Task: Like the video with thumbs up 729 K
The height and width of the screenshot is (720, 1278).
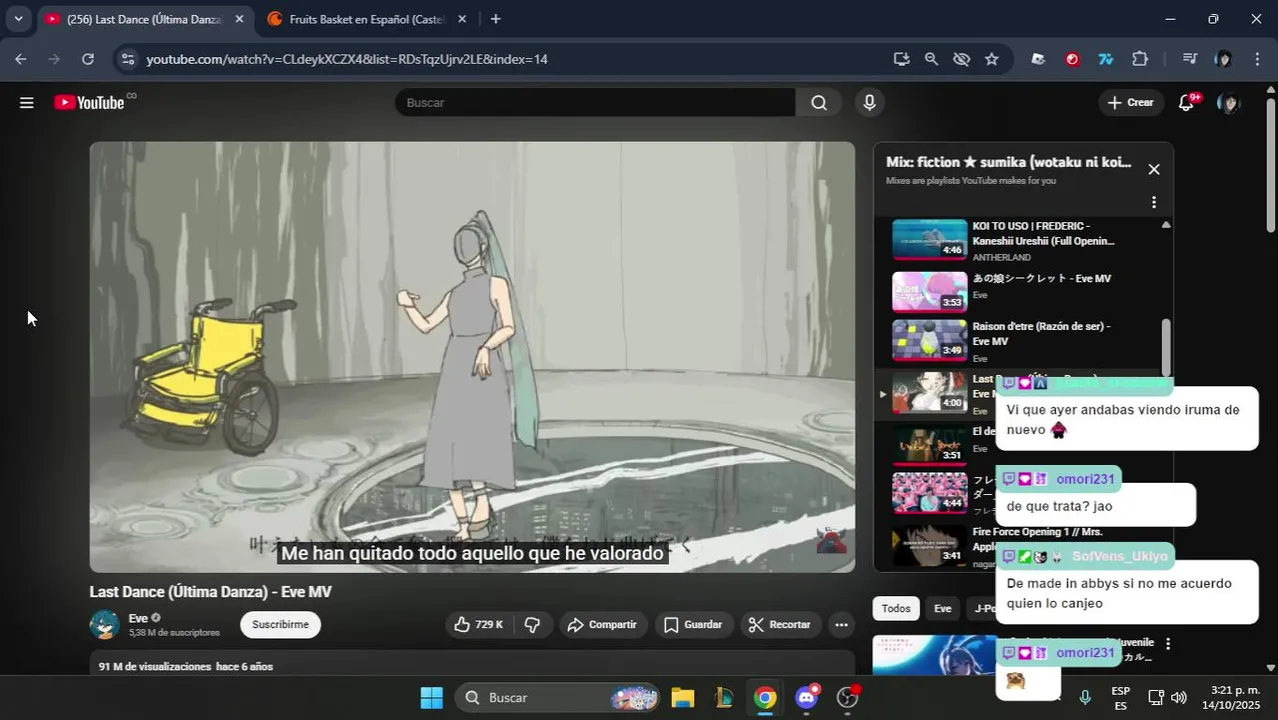Action: [x=478, y=624]
